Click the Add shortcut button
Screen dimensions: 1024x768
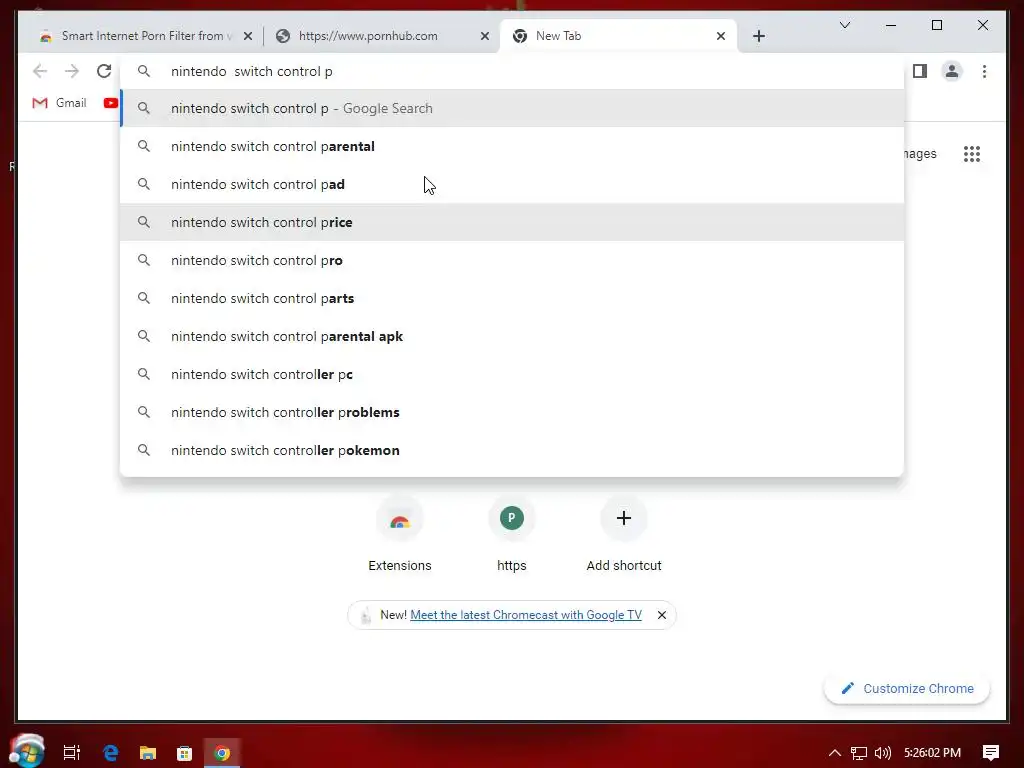point(624,534)
